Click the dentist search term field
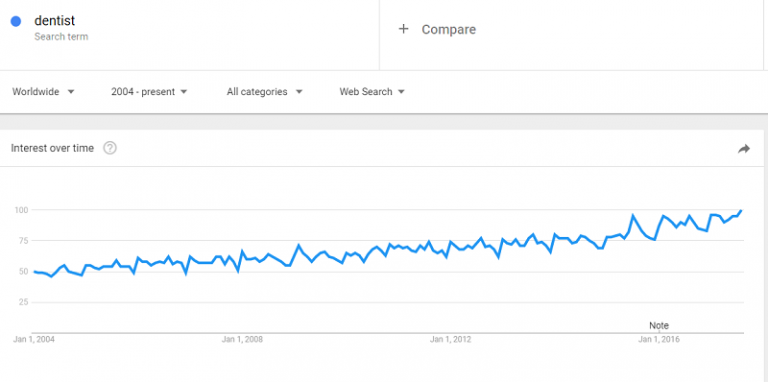This screenshot has width=768, height=382. [x=190, y=28]
